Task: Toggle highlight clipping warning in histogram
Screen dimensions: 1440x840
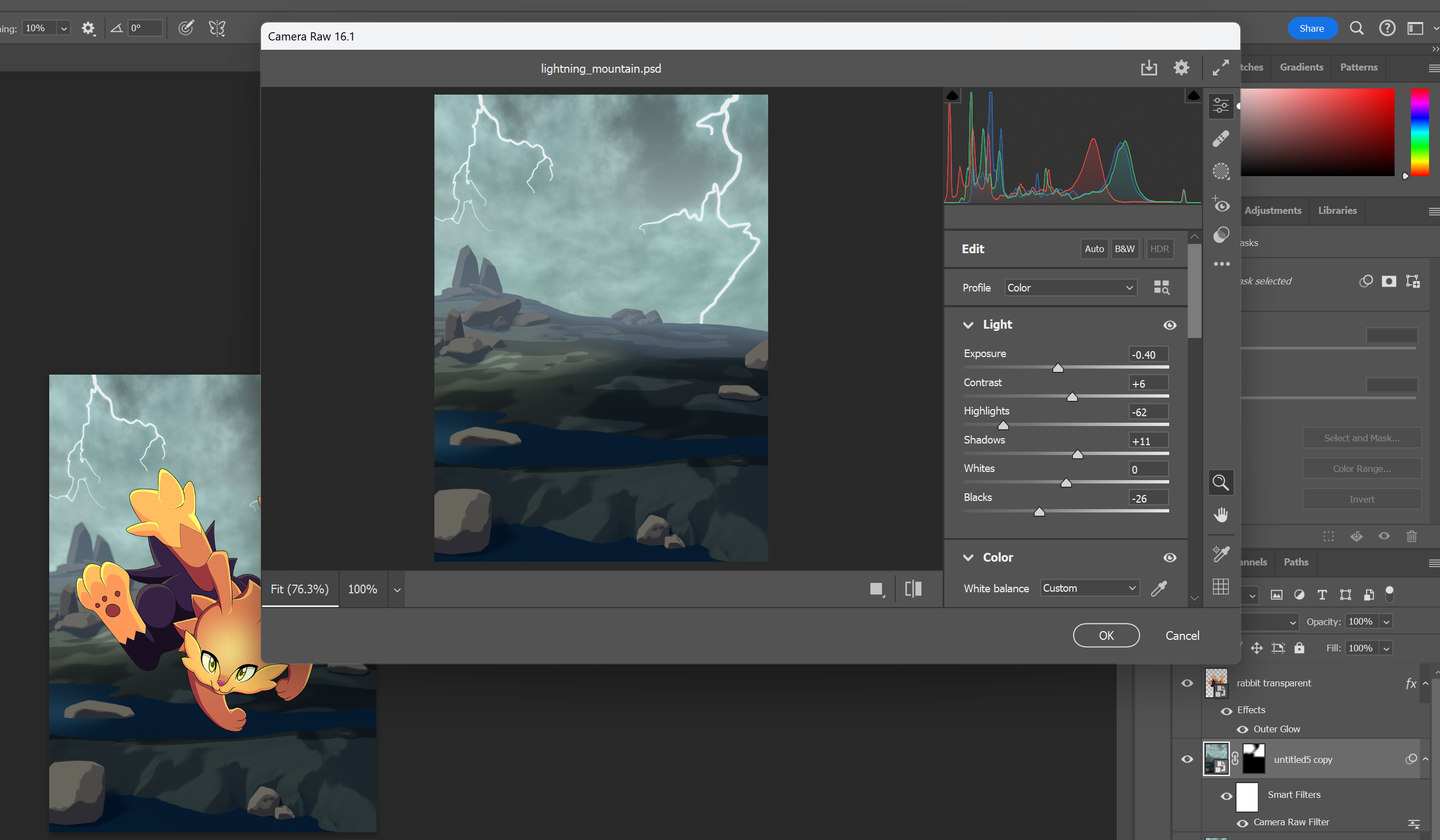Action: click(x=1193, y=95)
